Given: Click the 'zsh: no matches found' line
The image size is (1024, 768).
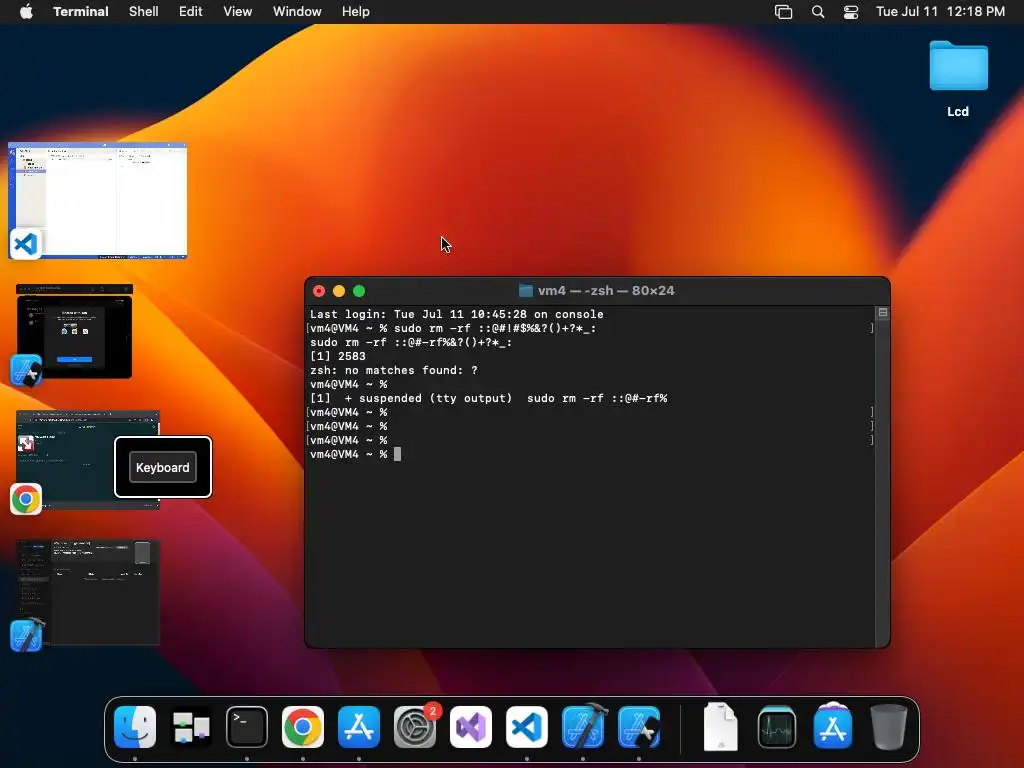Looking at the screenshot, I should tap(394, 370).
